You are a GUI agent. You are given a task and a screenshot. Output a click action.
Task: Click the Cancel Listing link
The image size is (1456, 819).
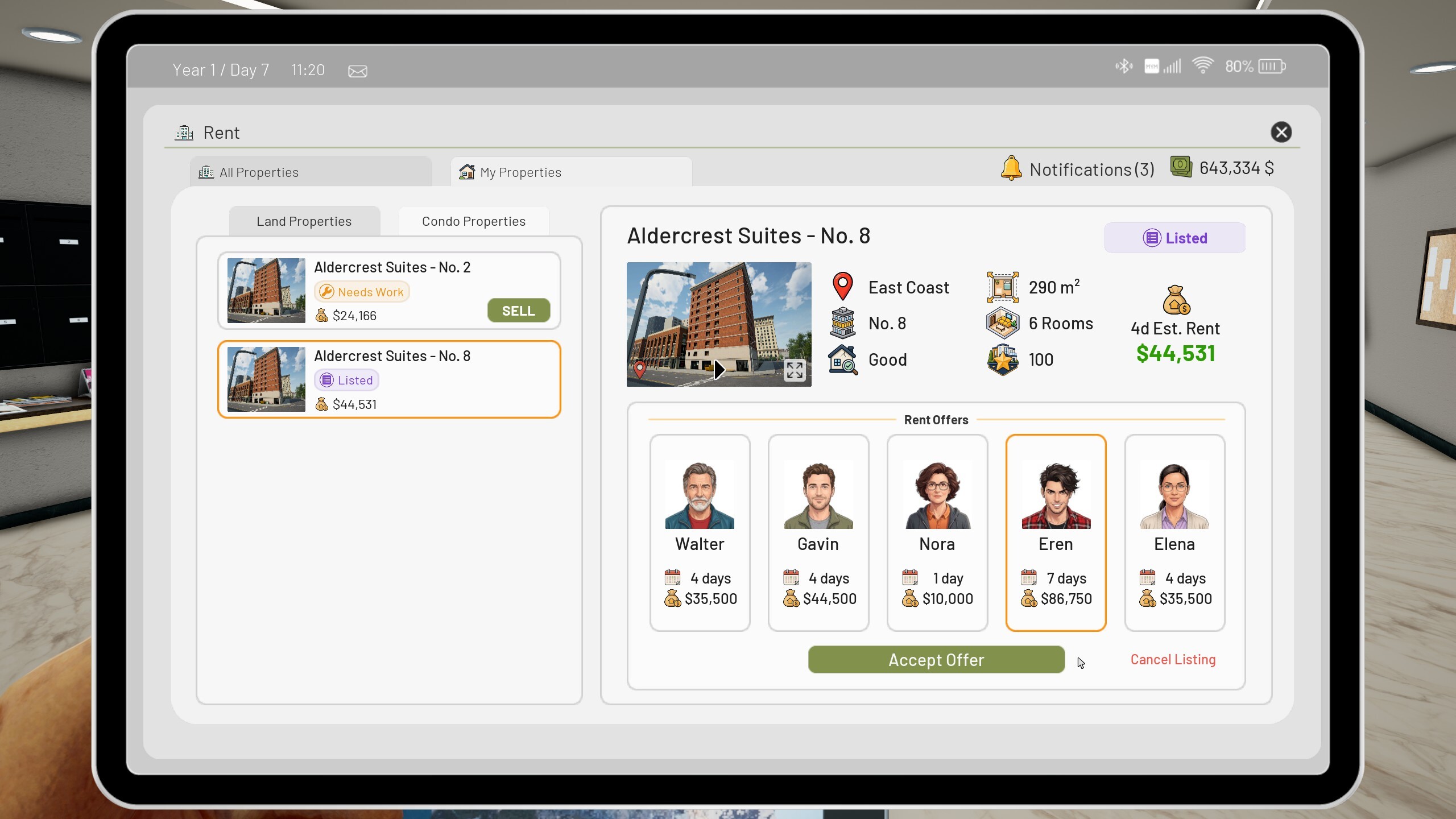[x=1173, y=659]
